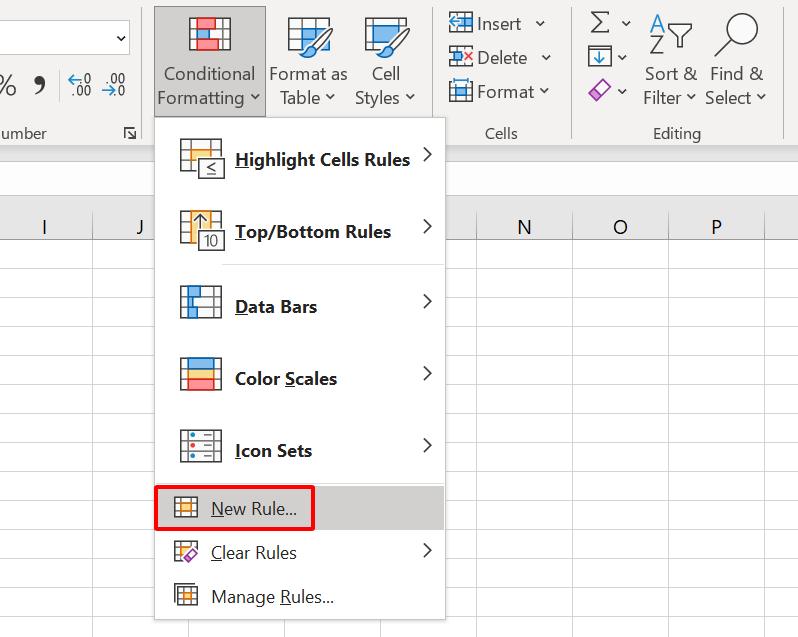The image size is (798, 637).
Task: Expand the Delete dropdown arrow
Action: 546,57
